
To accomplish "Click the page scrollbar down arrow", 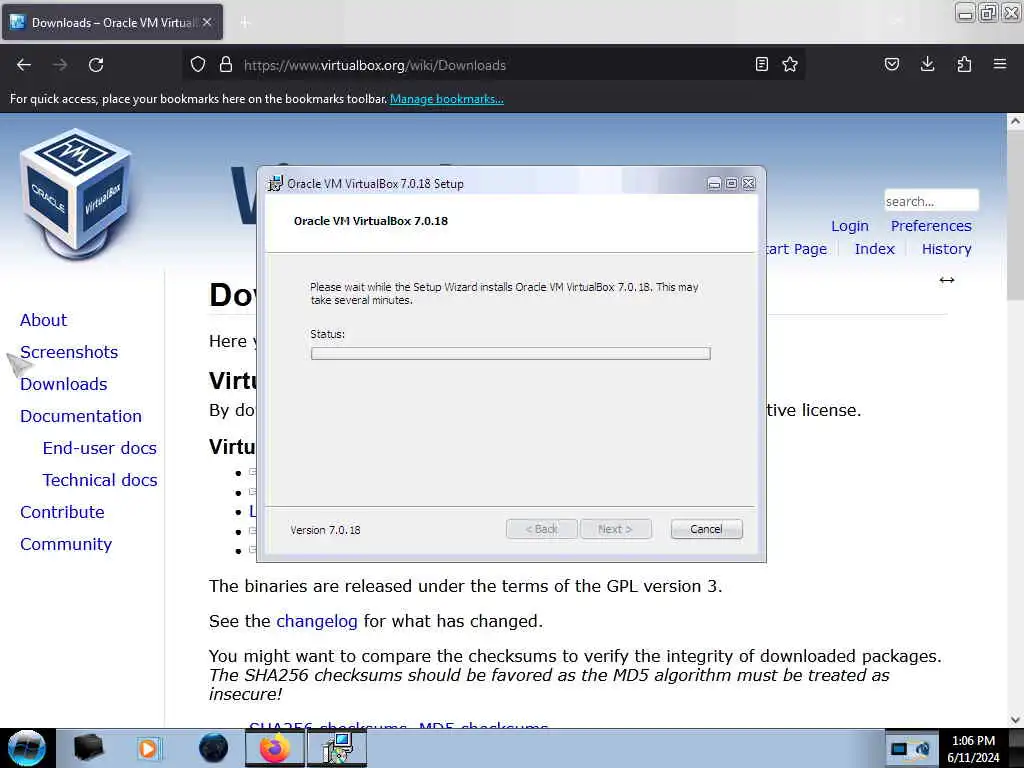I will point(1015,720).
